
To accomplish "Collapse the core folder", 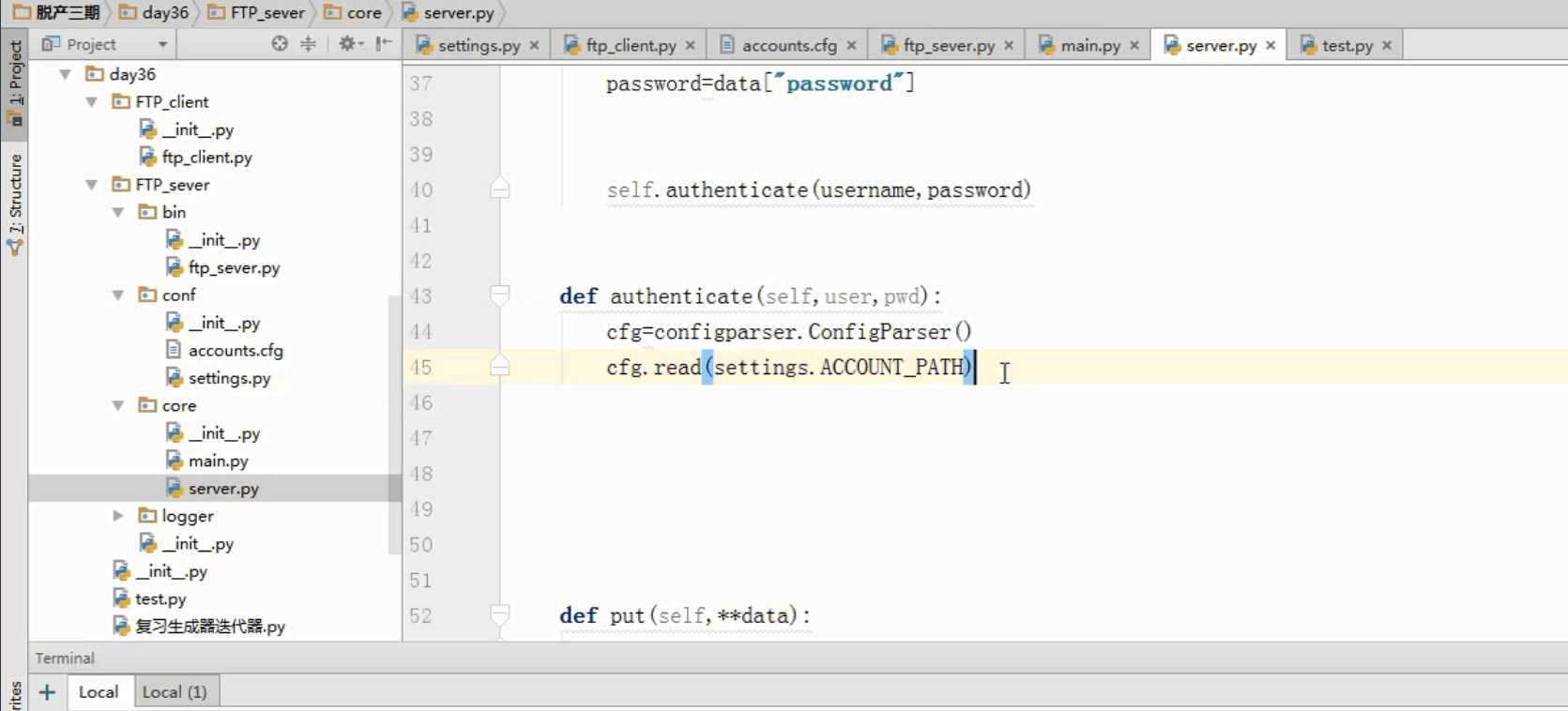I will (x=118, y=405).
